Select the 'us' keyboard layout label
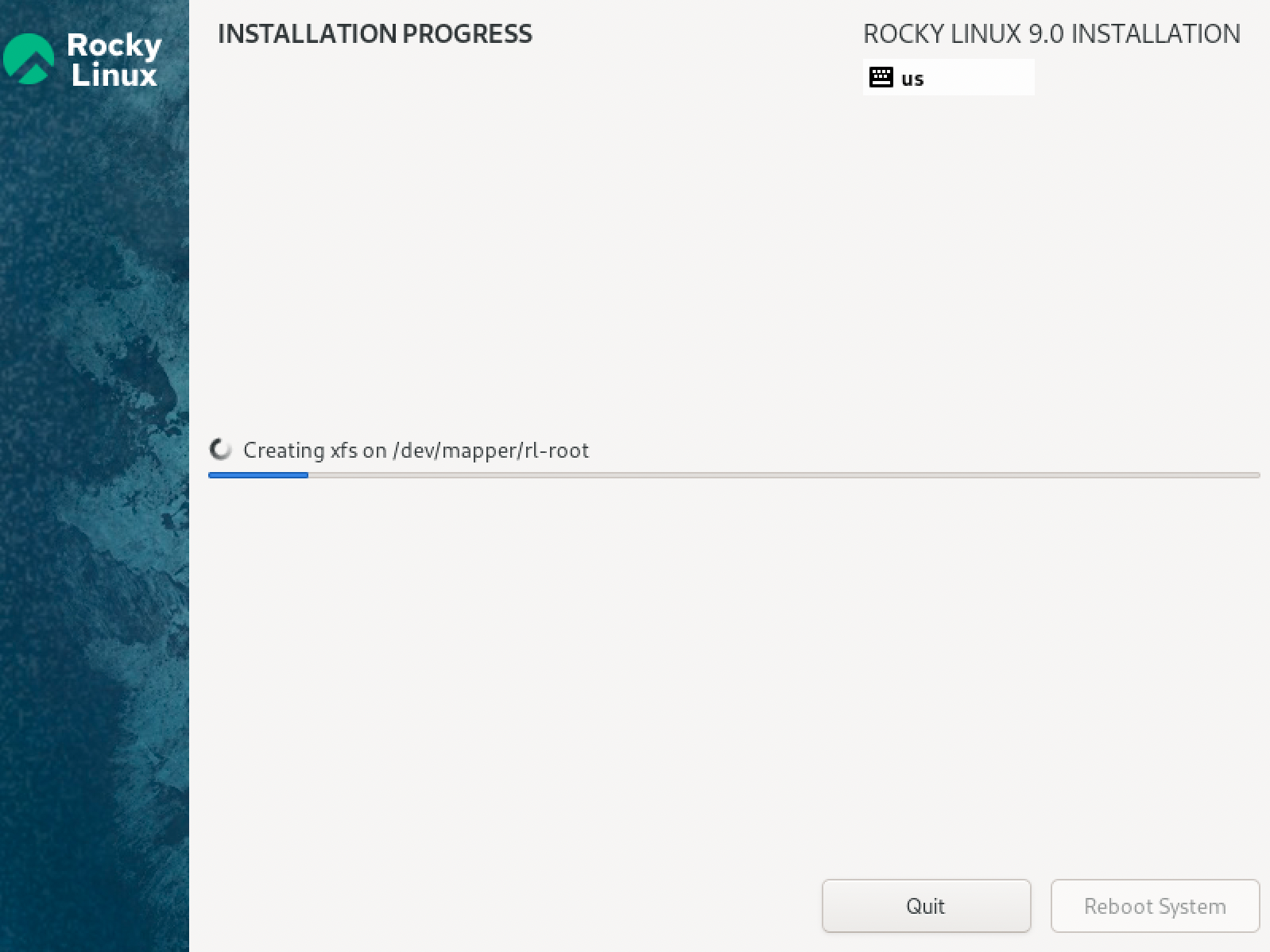 912,79
